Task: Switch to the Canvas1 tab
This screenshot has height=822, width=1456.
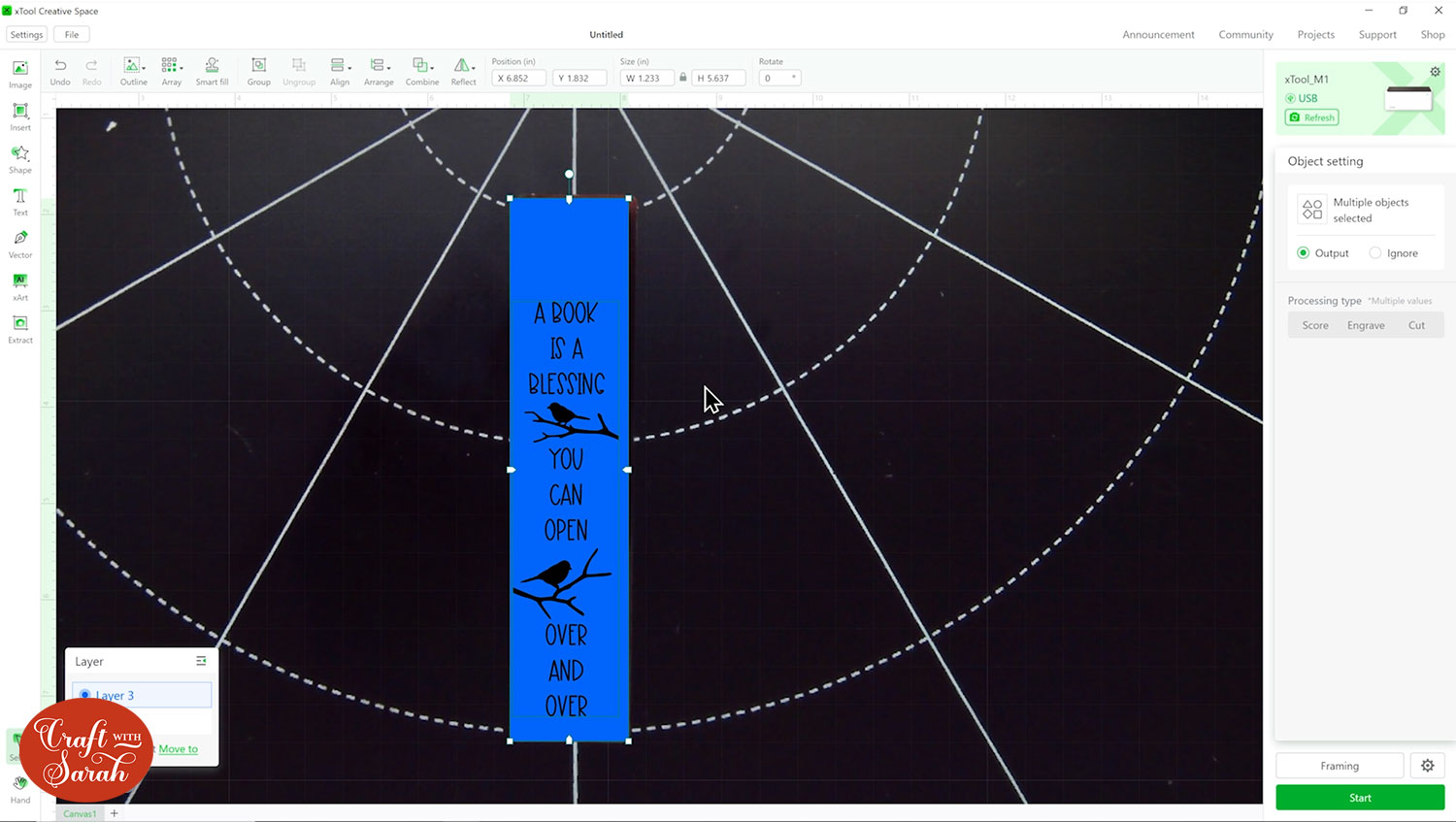Action: 80,813
